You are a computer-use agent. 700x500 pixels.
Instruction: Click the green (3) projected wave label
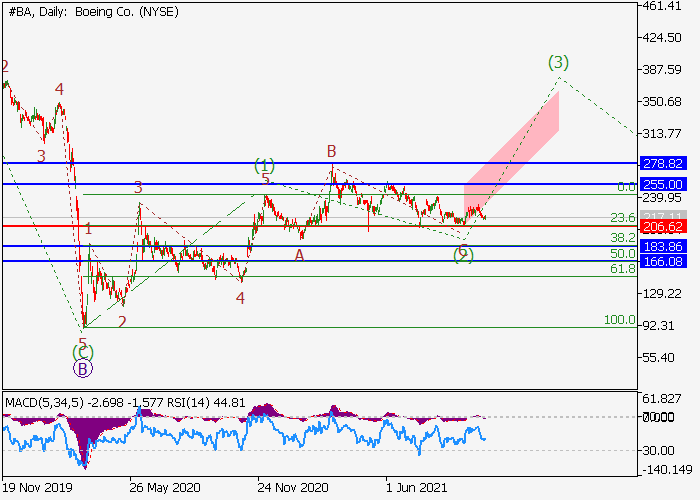pyautogui.click(x=558, y=62)
